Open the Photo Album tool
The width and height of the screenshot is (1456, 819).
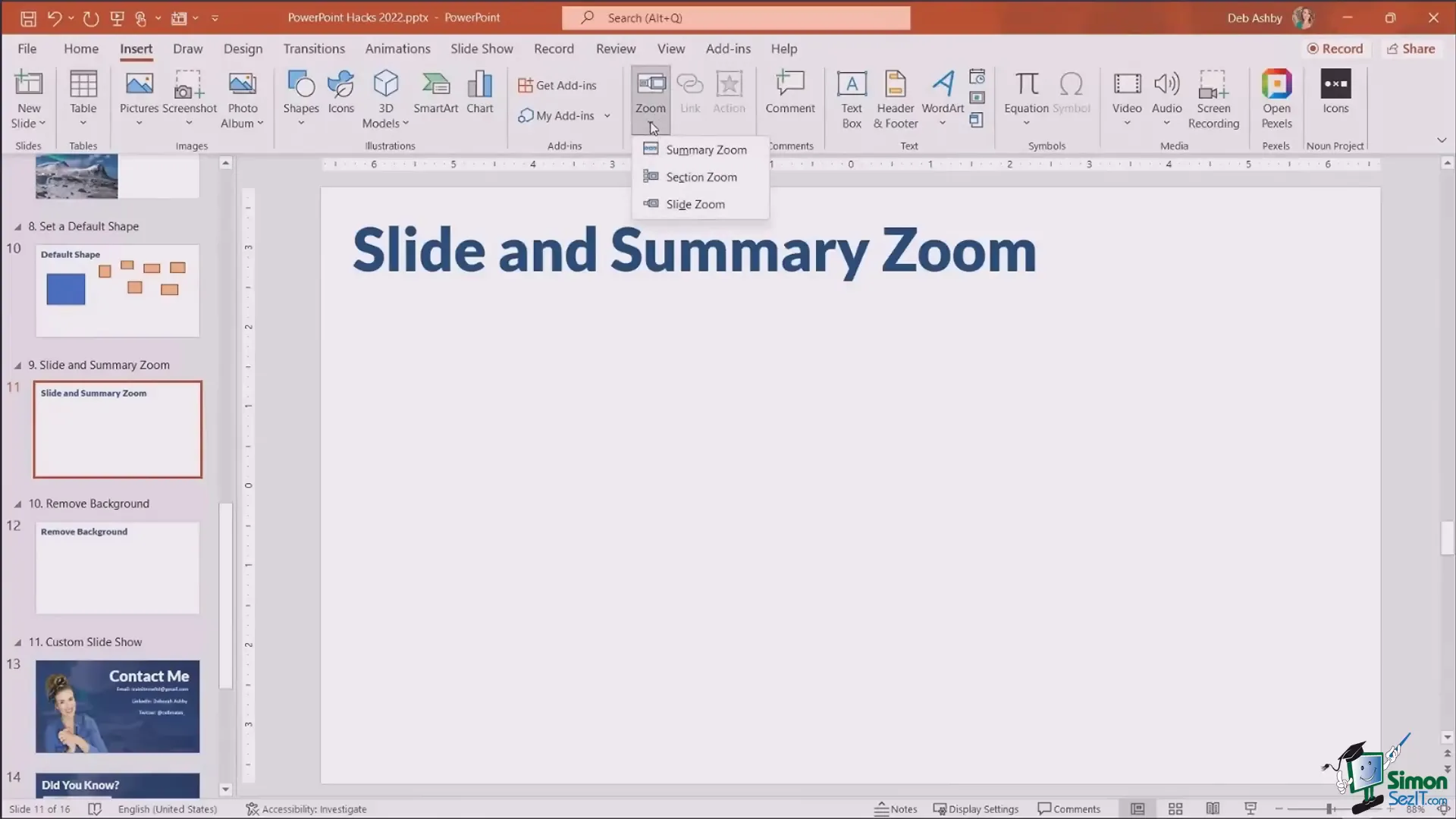pyautogui.click(x=243, y=100)
